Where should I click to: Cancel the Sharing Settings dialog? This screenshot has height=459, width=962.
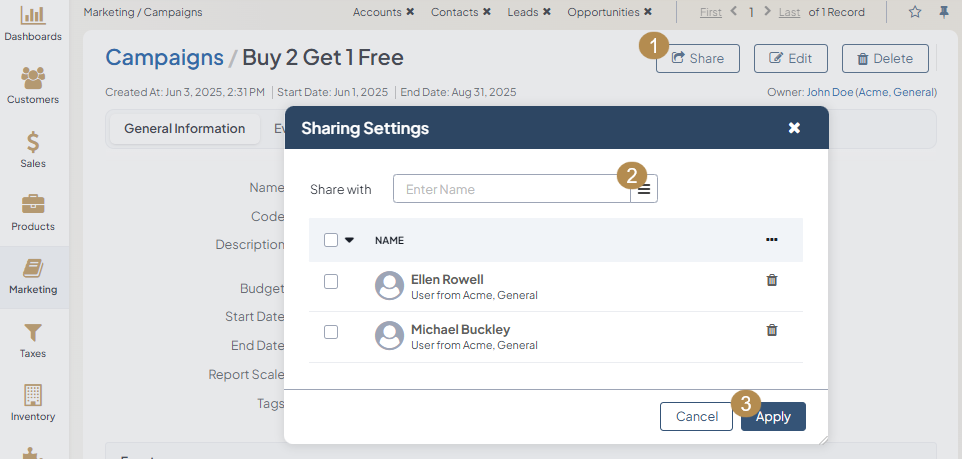coord(696,417)
